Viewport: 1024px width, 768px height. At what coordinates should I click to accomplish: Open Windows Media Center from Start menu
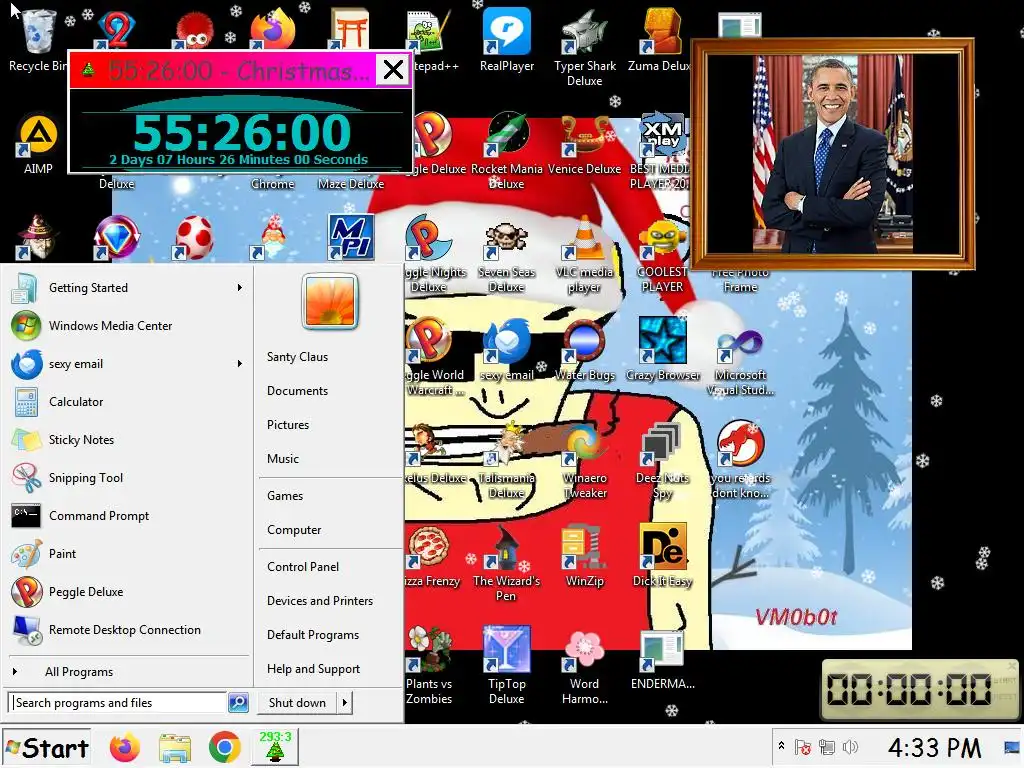pos(127,326)
